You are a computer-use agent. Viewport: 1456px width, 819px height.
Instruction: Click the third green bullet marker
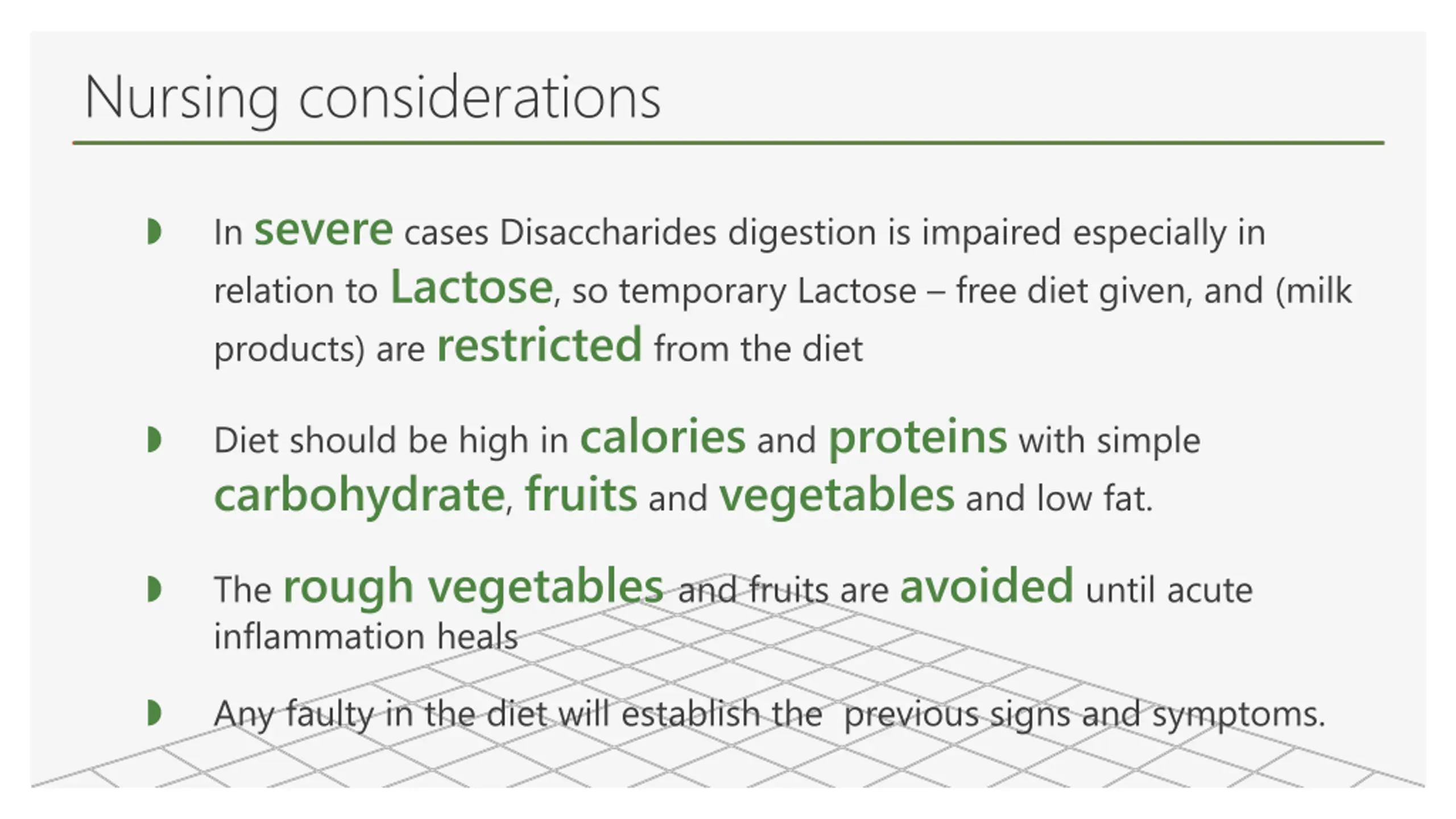point(154,589)
